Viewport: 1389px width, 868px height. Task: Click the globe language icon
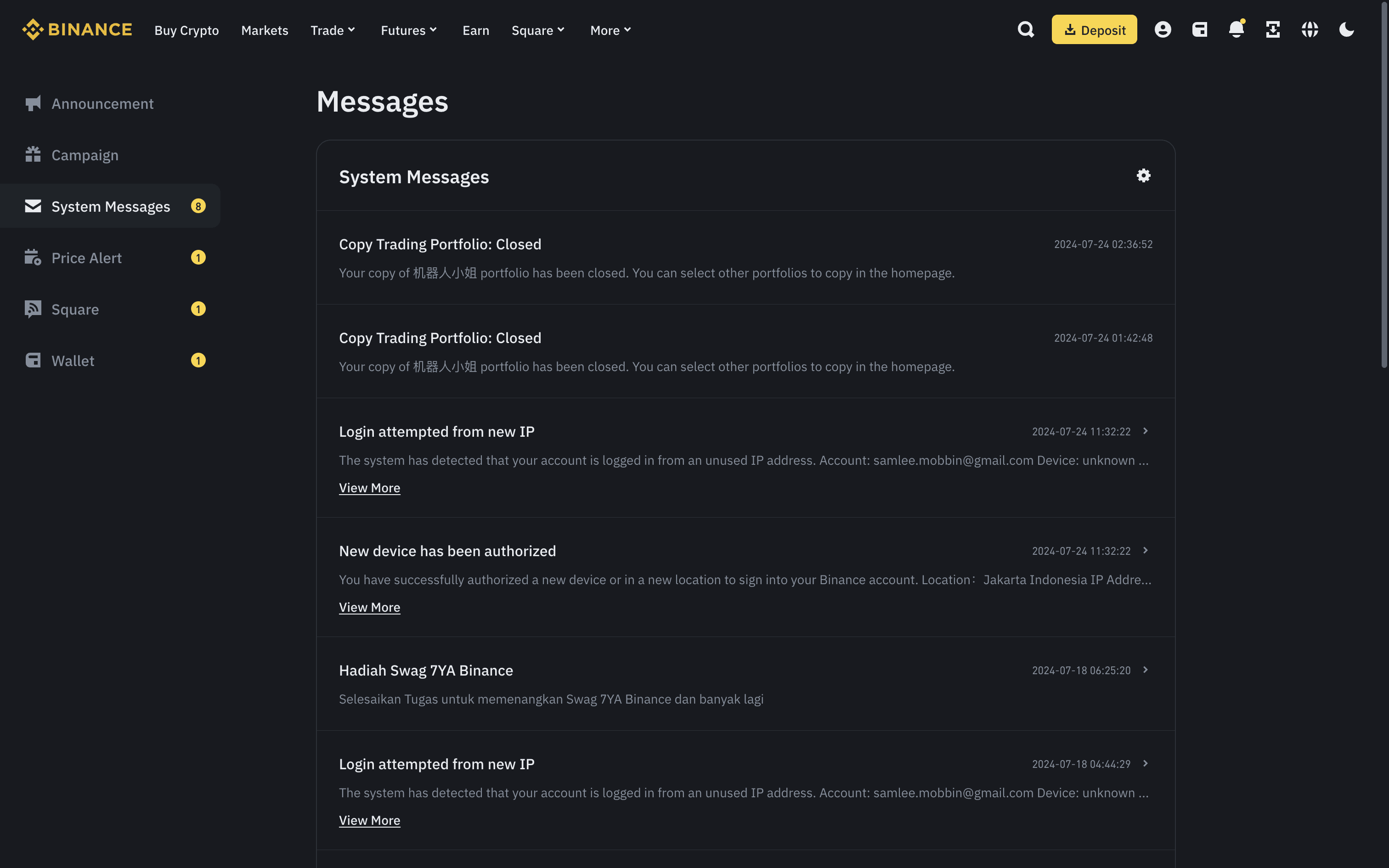click(x=1309, y=29)
